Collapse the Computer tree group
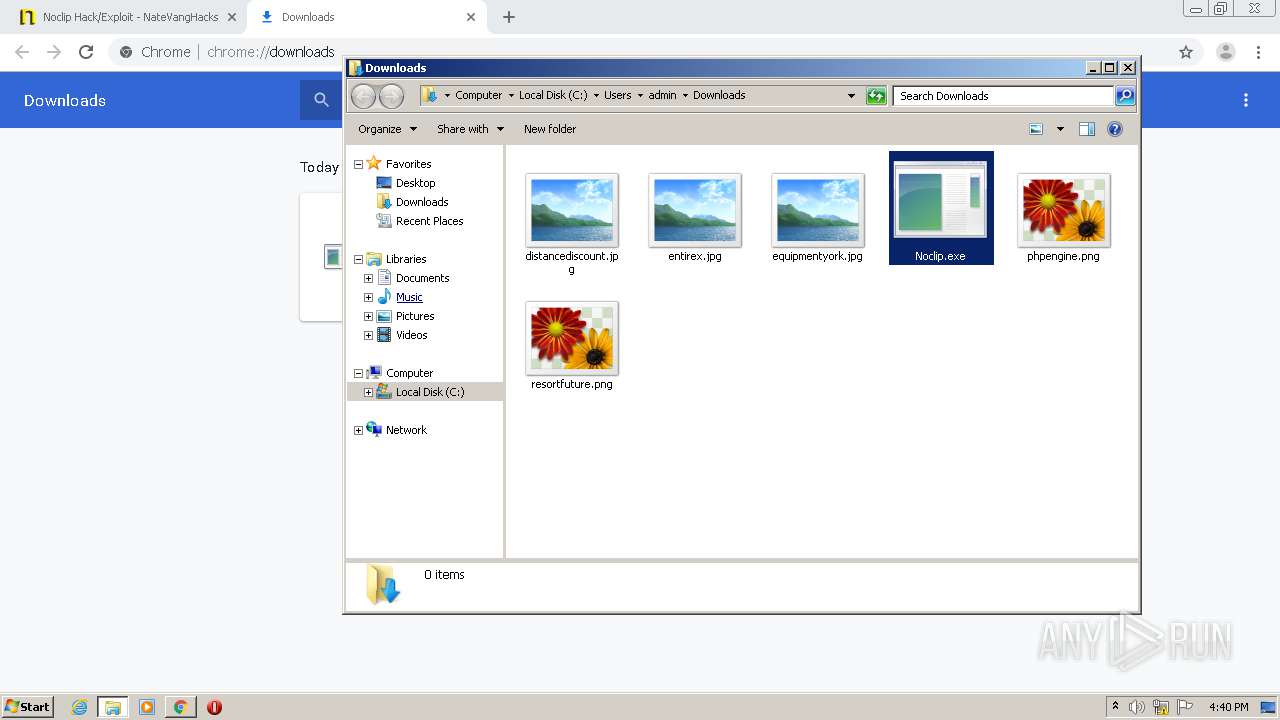The image size is (1280, 720). [x=358, y=373]
